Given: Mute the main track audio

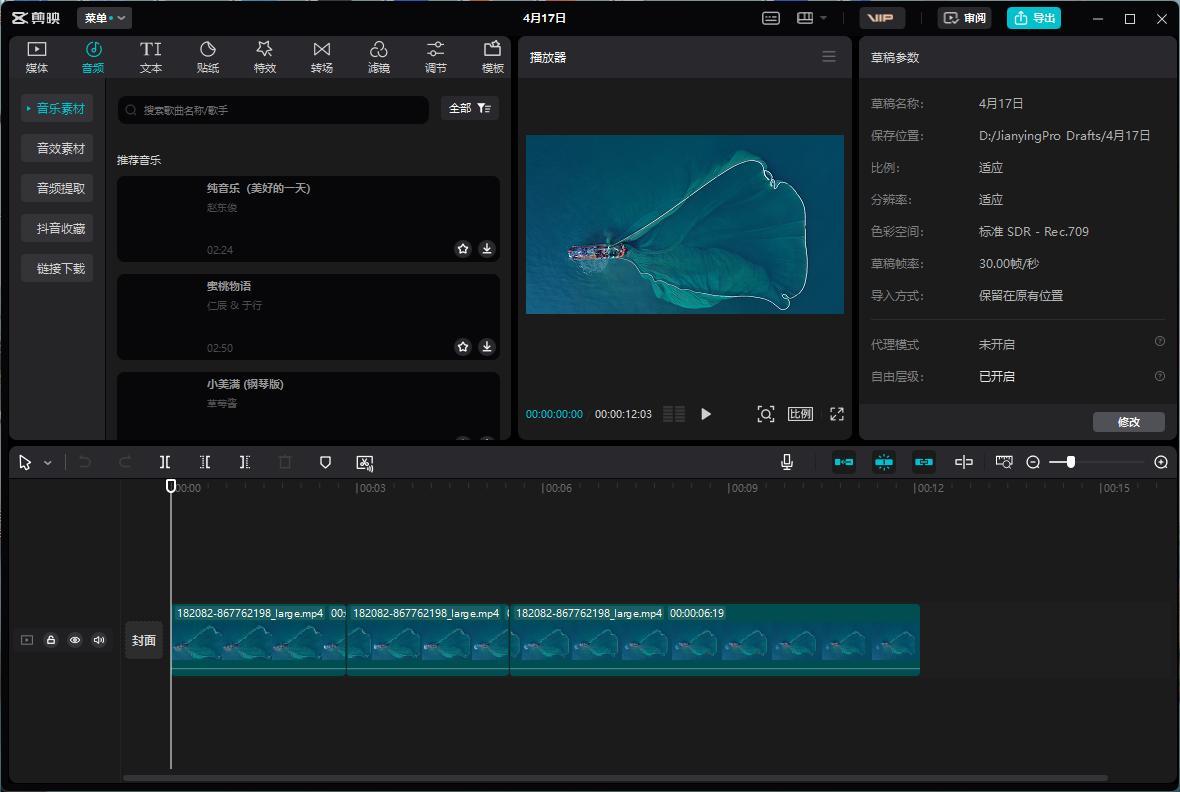Looking at the screenshot, I should tap(99, 640).
